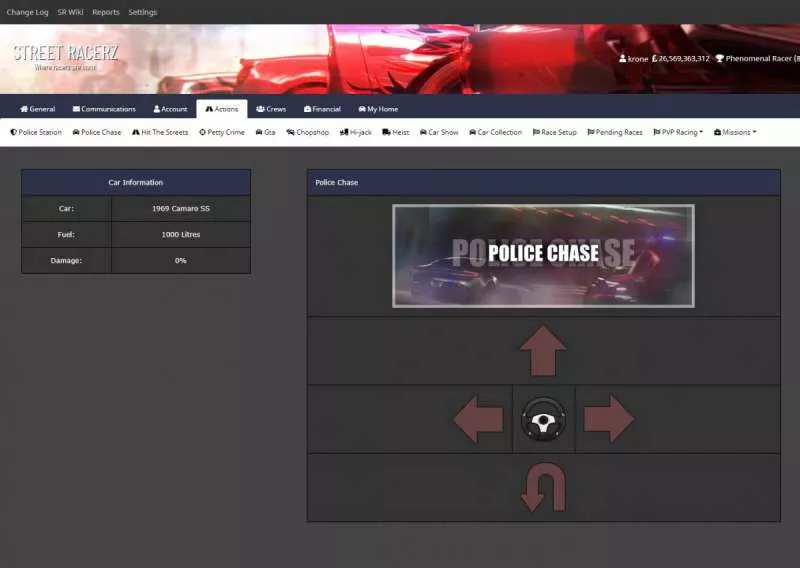Click the Police Chase banner image
The width and height of the screenshot is (800, 568).
tap(543, 255)
